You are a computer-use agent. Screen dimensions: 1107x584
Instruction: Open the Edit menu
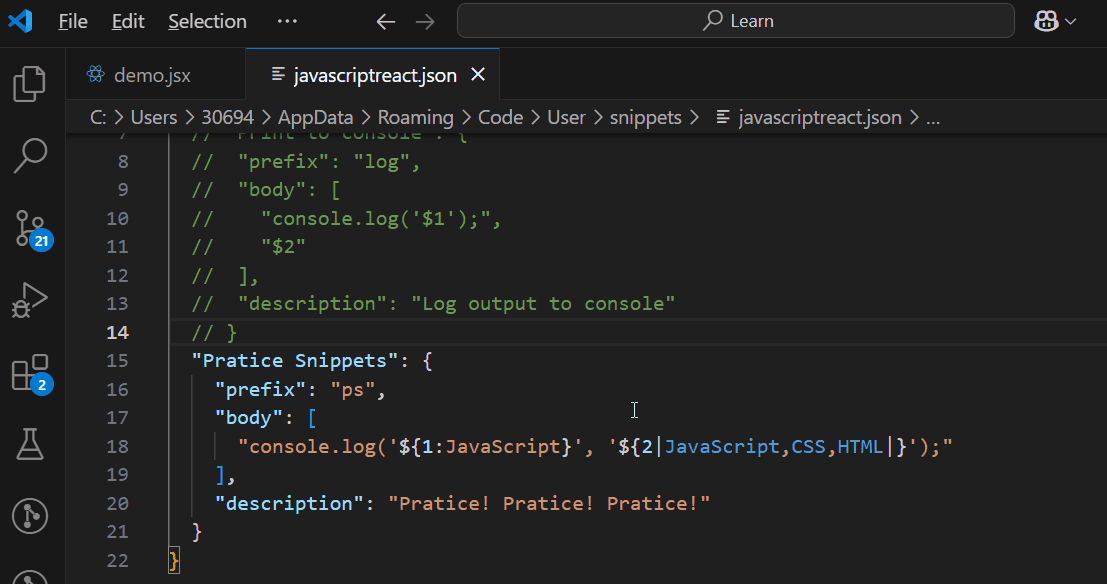click(127, 20)
